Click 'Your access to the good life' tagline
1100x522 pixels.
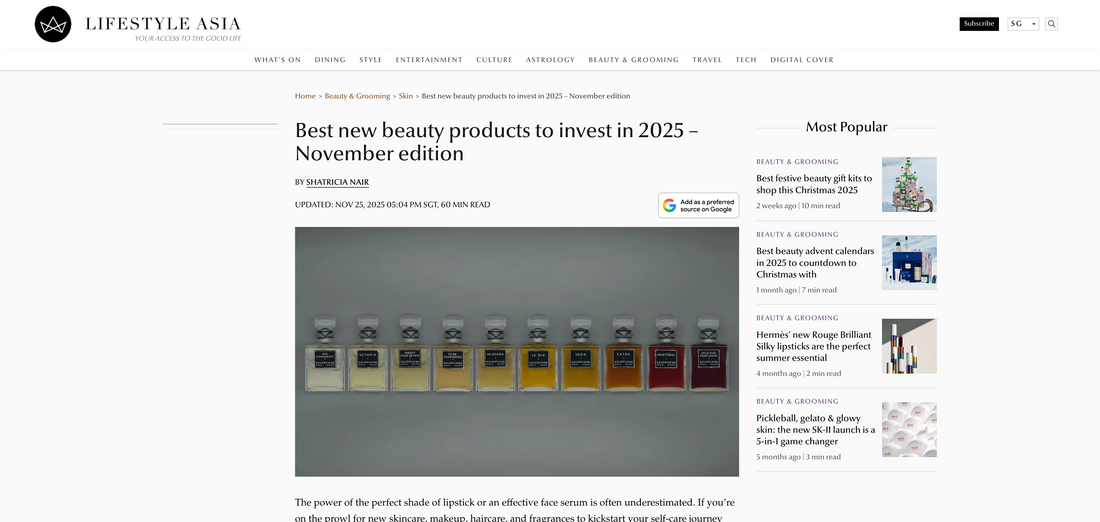click(x=188, y=39)
